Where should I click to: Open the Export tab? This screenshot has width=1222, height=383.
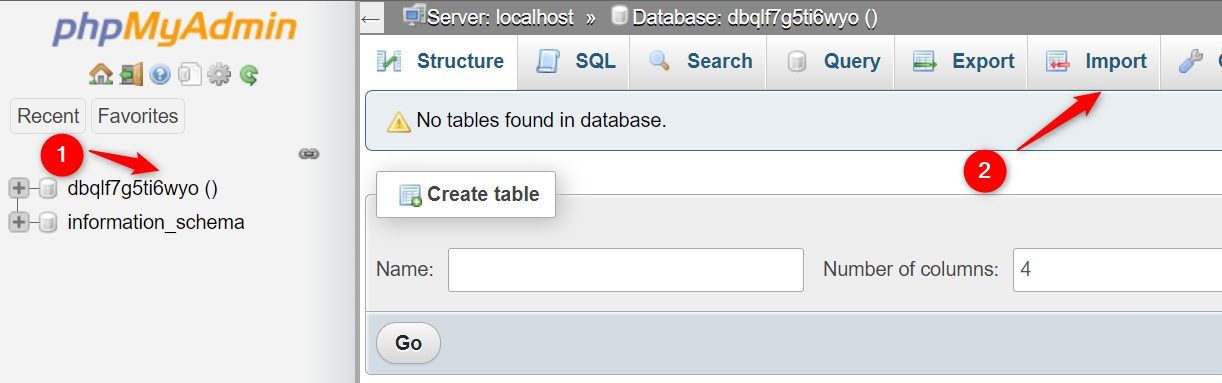pyautogui.click(x=963, y=61)
